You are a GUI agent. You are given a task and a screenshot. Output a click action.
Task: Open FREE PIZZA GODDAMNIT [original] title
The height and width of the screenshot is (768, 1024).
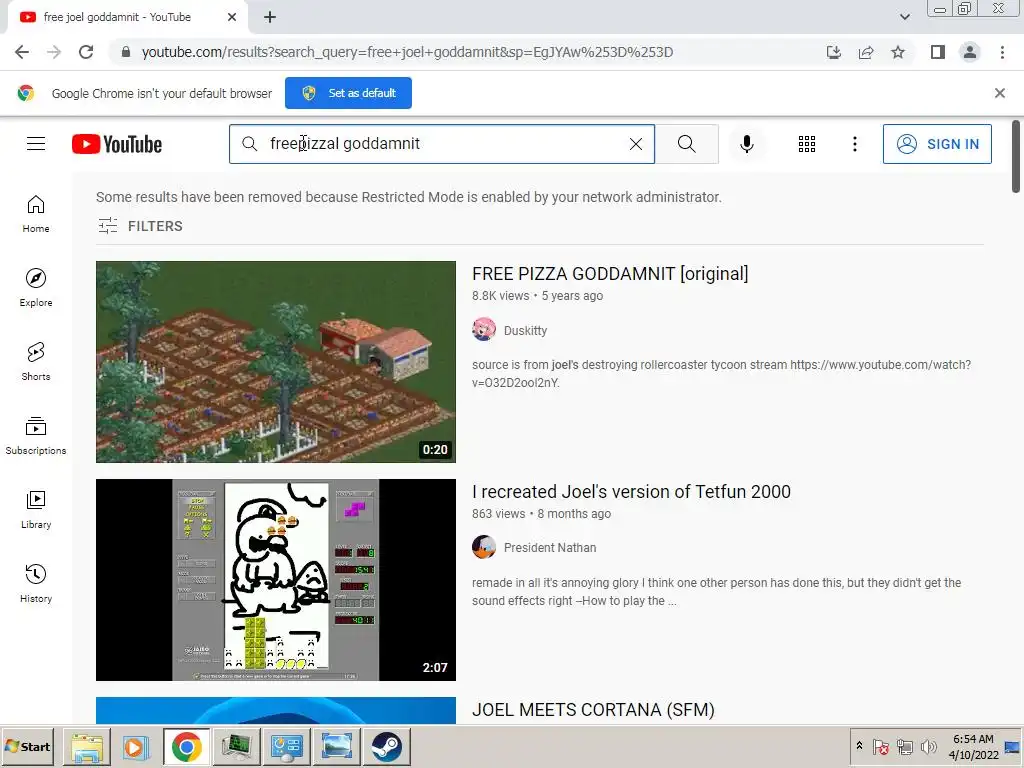[610, 274]
